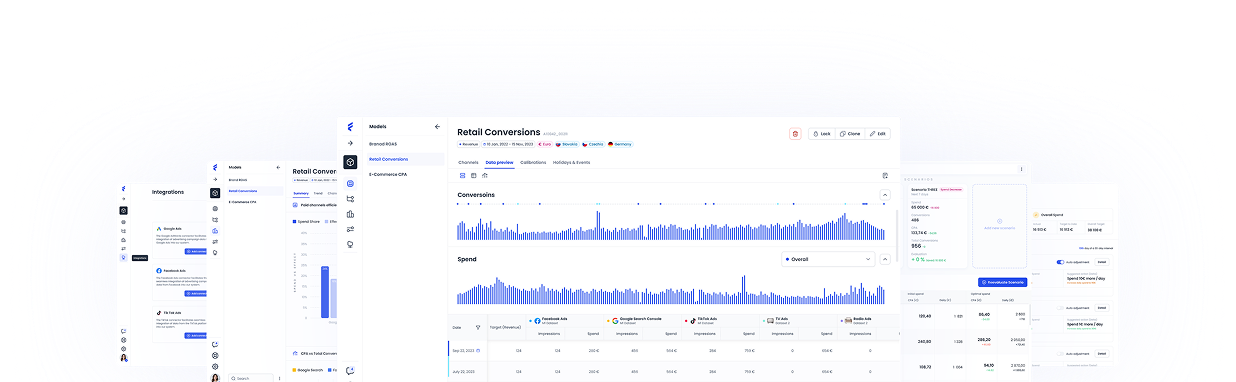Switch to the Channels tab
Viewport: 1236px width, 382px height.
(469, 162)
